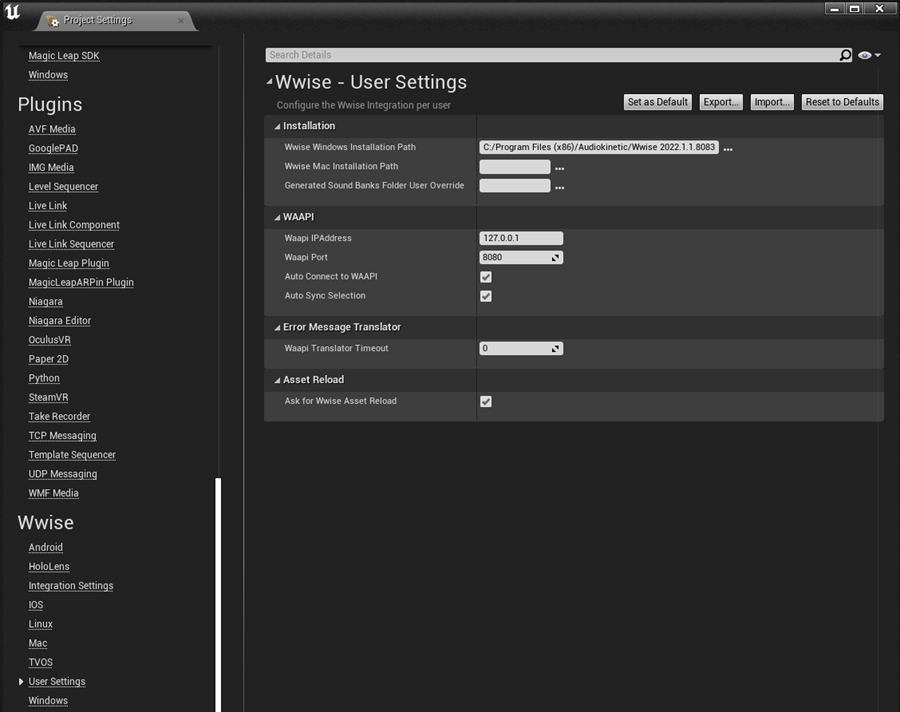Open Wwise iOS settings
Screen dimensions: 900x712
[36, 605]
